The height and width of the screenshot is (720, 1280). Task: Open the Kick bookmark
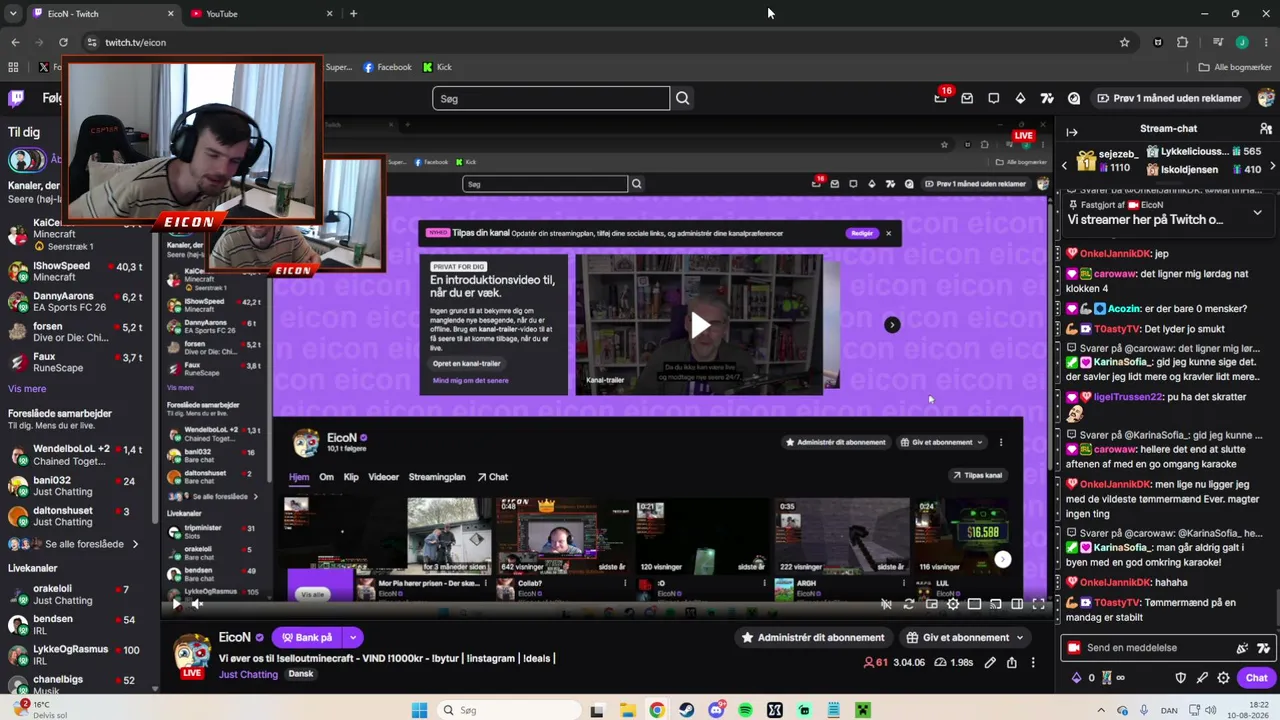click(x=437, y=67)
